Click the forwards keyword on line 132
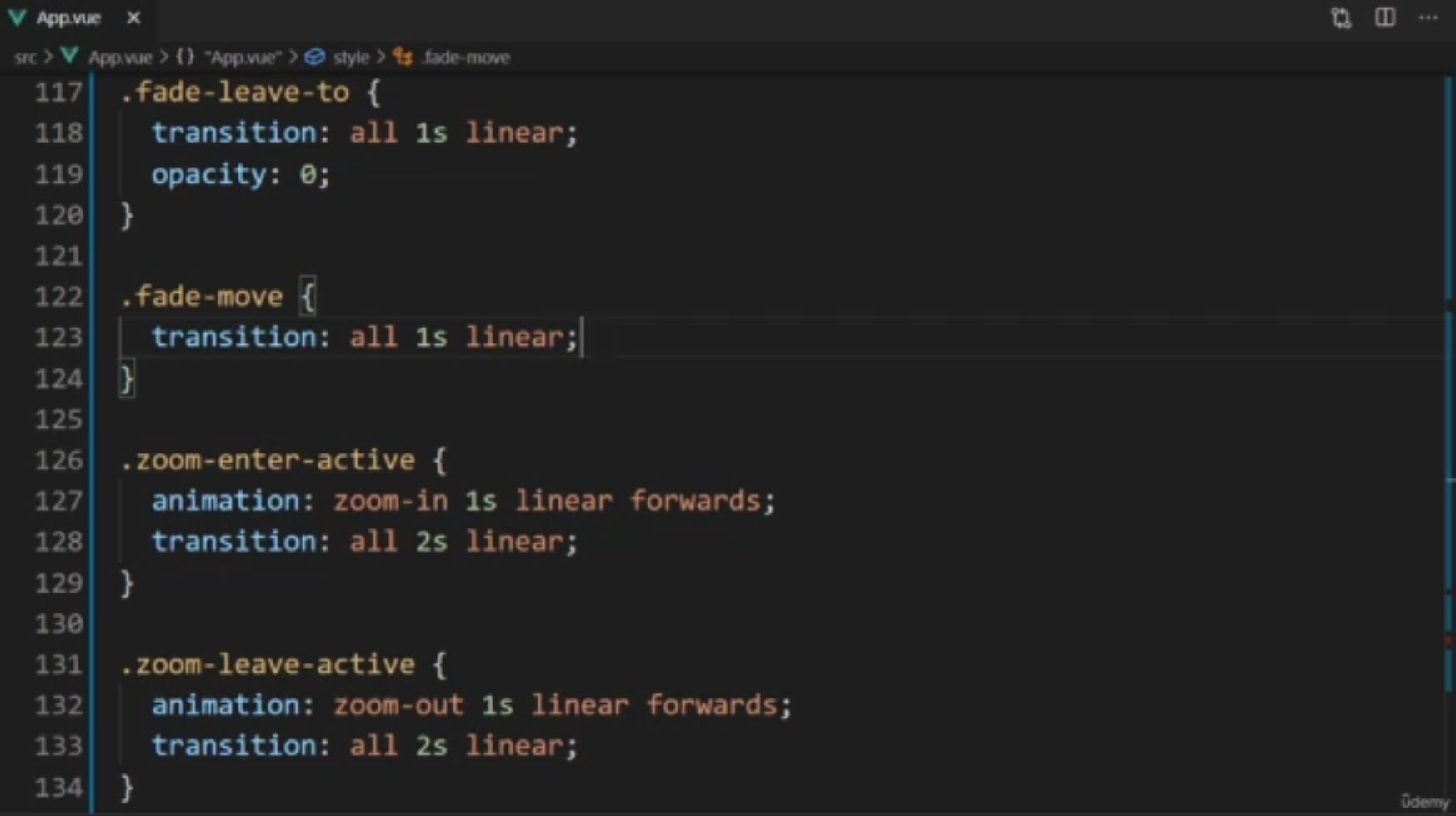This screenshot has width=1456, height=816. 712,705
